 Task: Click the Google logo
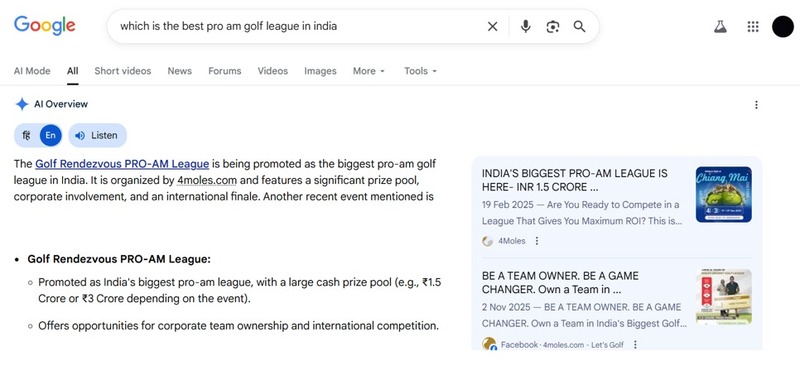tap(44, 26)
